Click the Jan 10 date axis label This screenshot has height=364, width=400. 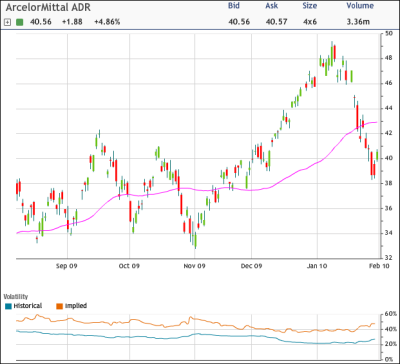(317, 266)
